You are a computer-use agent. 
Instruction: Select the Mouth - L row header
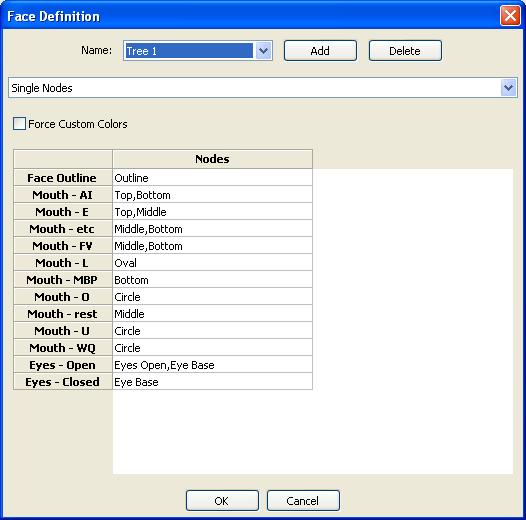[62, 263]
